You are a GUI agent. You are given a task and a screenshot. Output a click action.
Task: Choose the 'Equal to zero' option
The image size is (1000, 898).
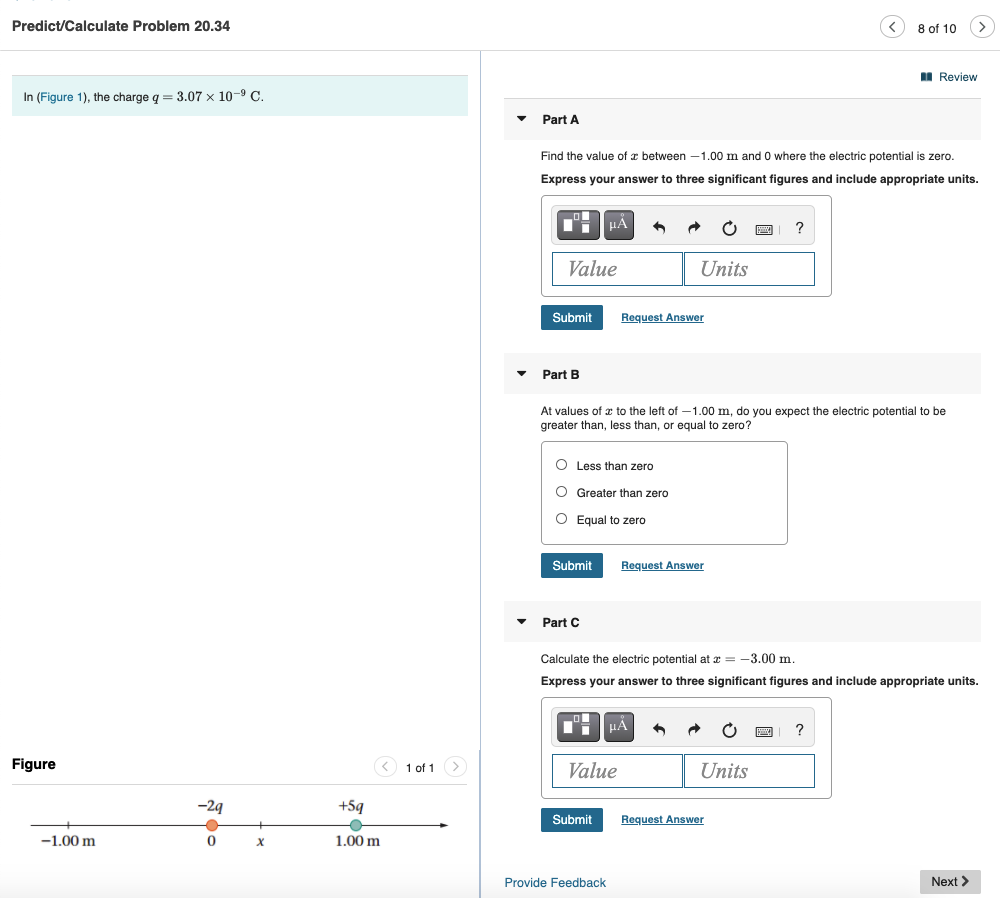561,521
